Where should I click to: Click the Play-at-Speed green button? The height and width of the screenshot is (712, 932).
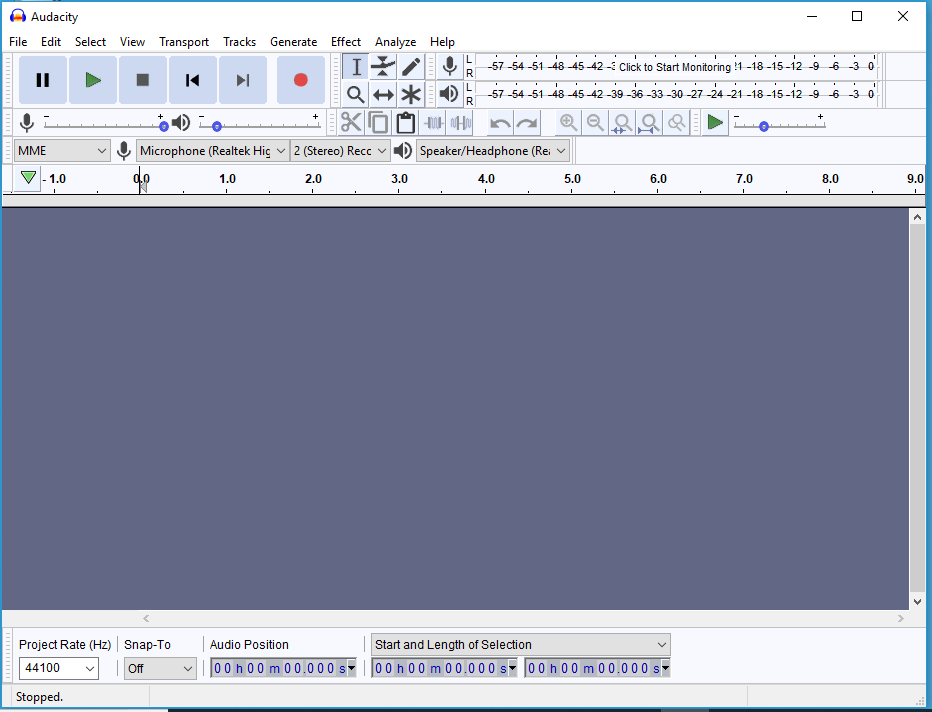(715, 123)
